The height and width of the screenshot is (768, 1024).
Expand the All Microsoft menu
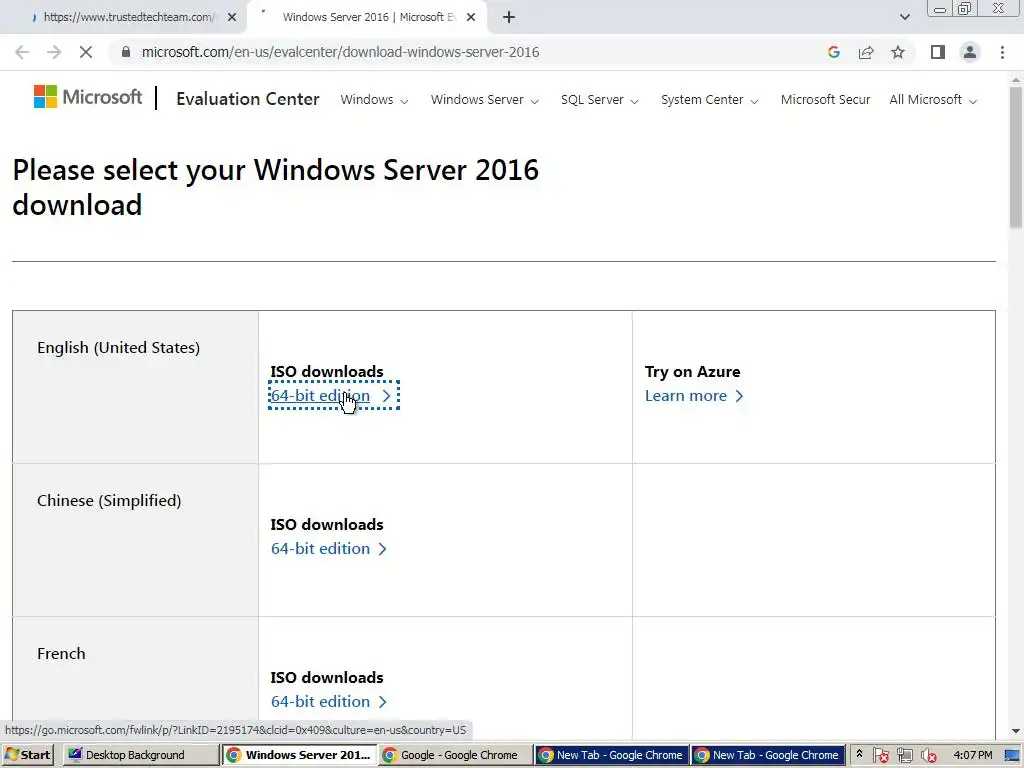pos(933,99)
